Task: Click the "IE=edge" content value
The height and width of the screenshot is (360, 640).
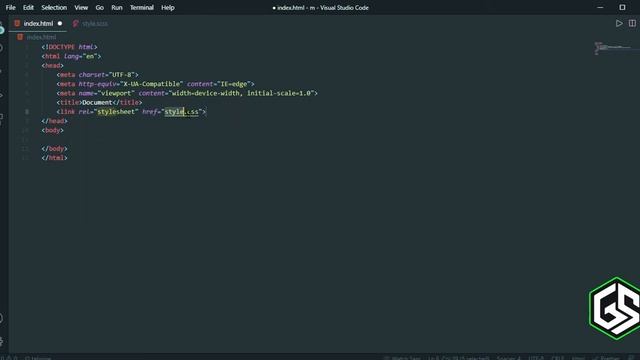Action: [x=234, y=84]
